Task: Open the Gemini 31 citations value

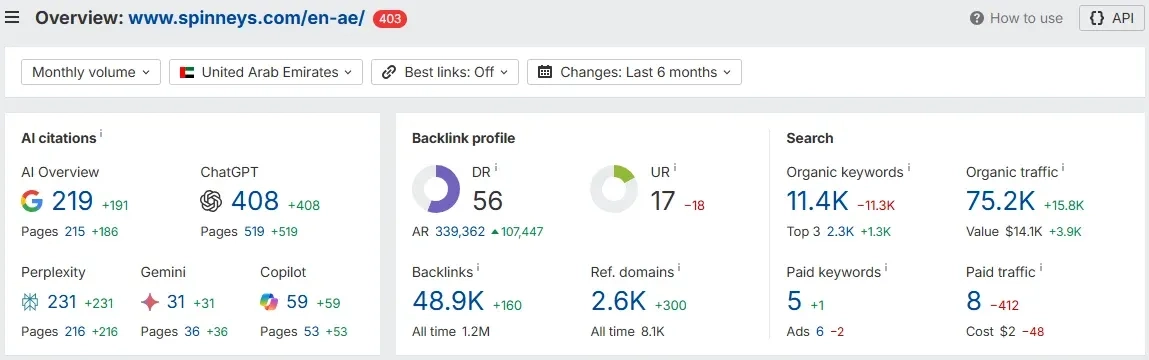Action: (x=176, y=301)
